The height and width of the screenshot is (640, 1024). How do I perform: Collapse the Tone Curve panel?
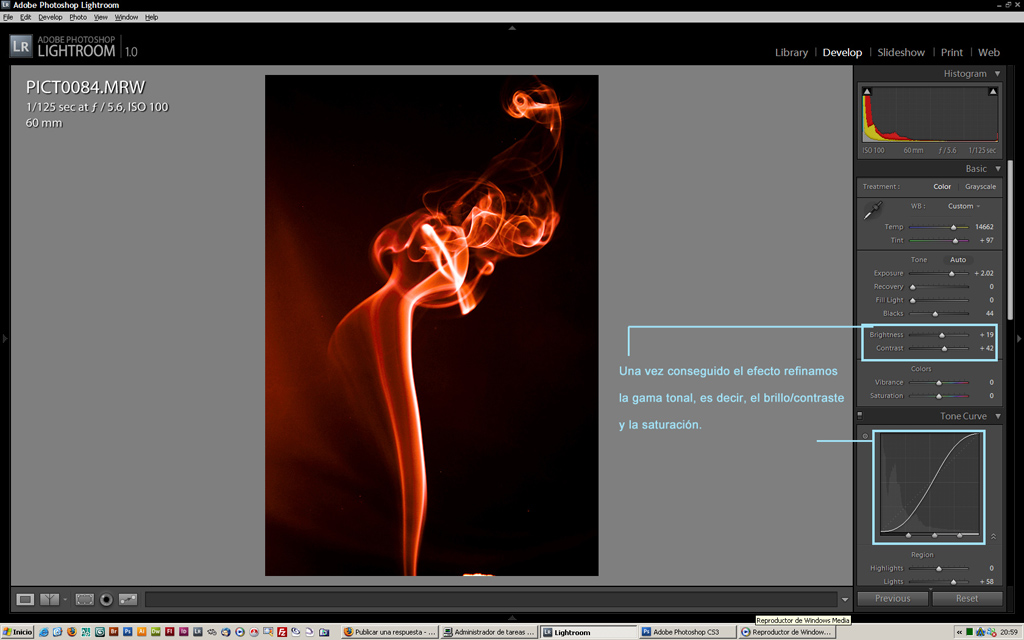[998, 416]
